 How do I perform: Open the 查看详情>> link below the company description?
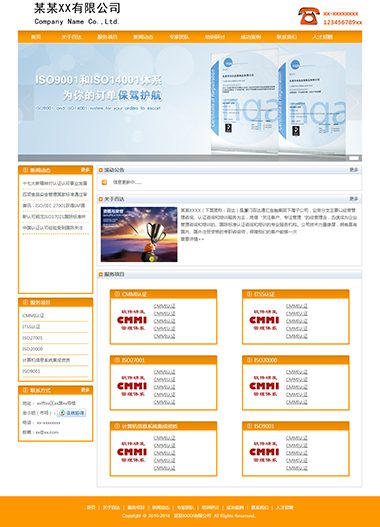192,239
